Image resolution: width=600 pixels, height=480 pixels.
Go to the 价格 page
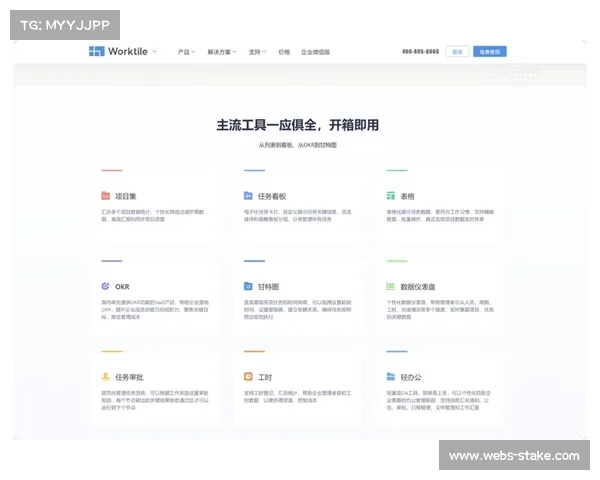tap(284, 52)
